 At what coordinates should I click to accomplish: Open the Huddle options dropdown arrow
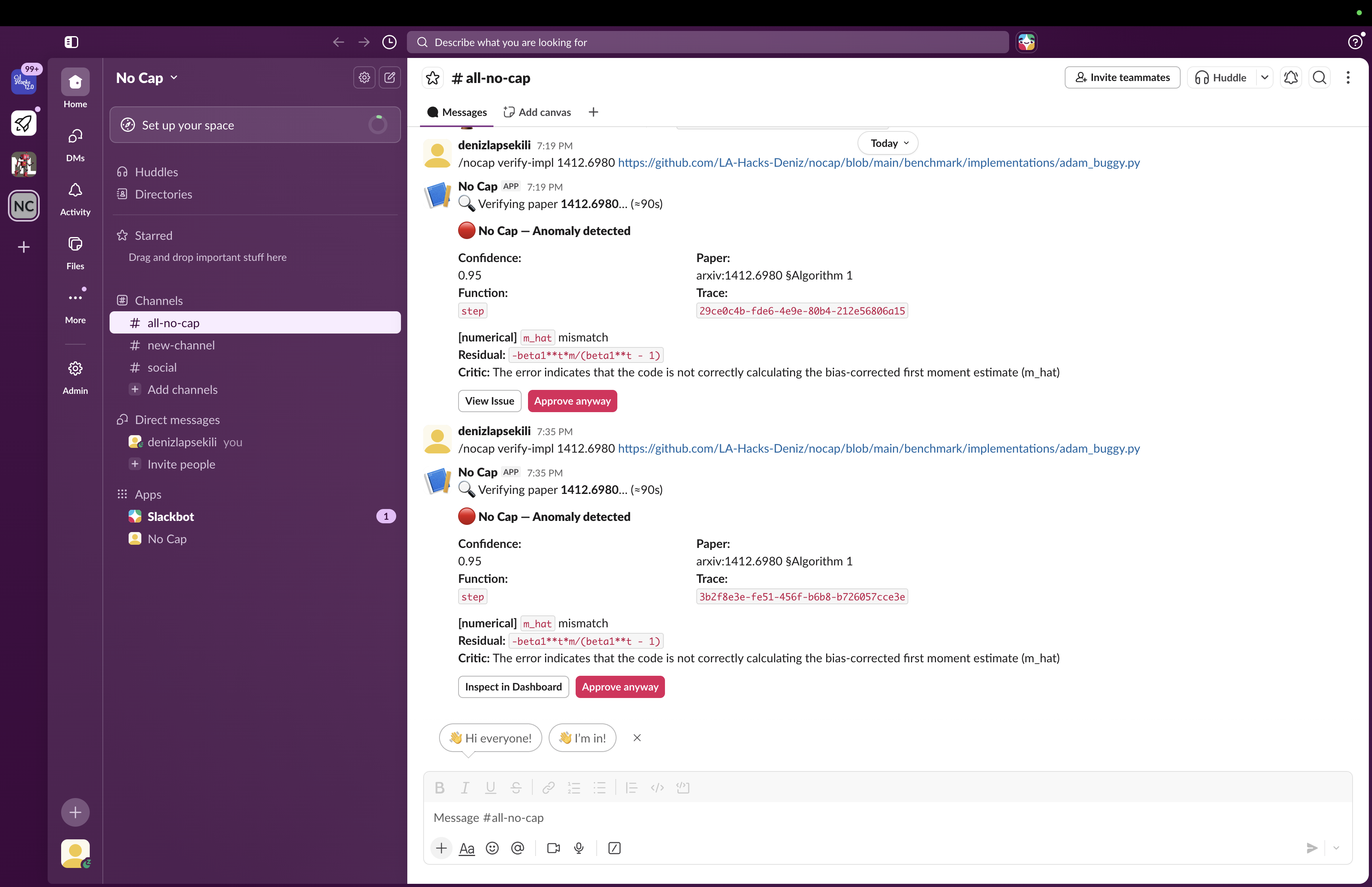[1264, 77]
